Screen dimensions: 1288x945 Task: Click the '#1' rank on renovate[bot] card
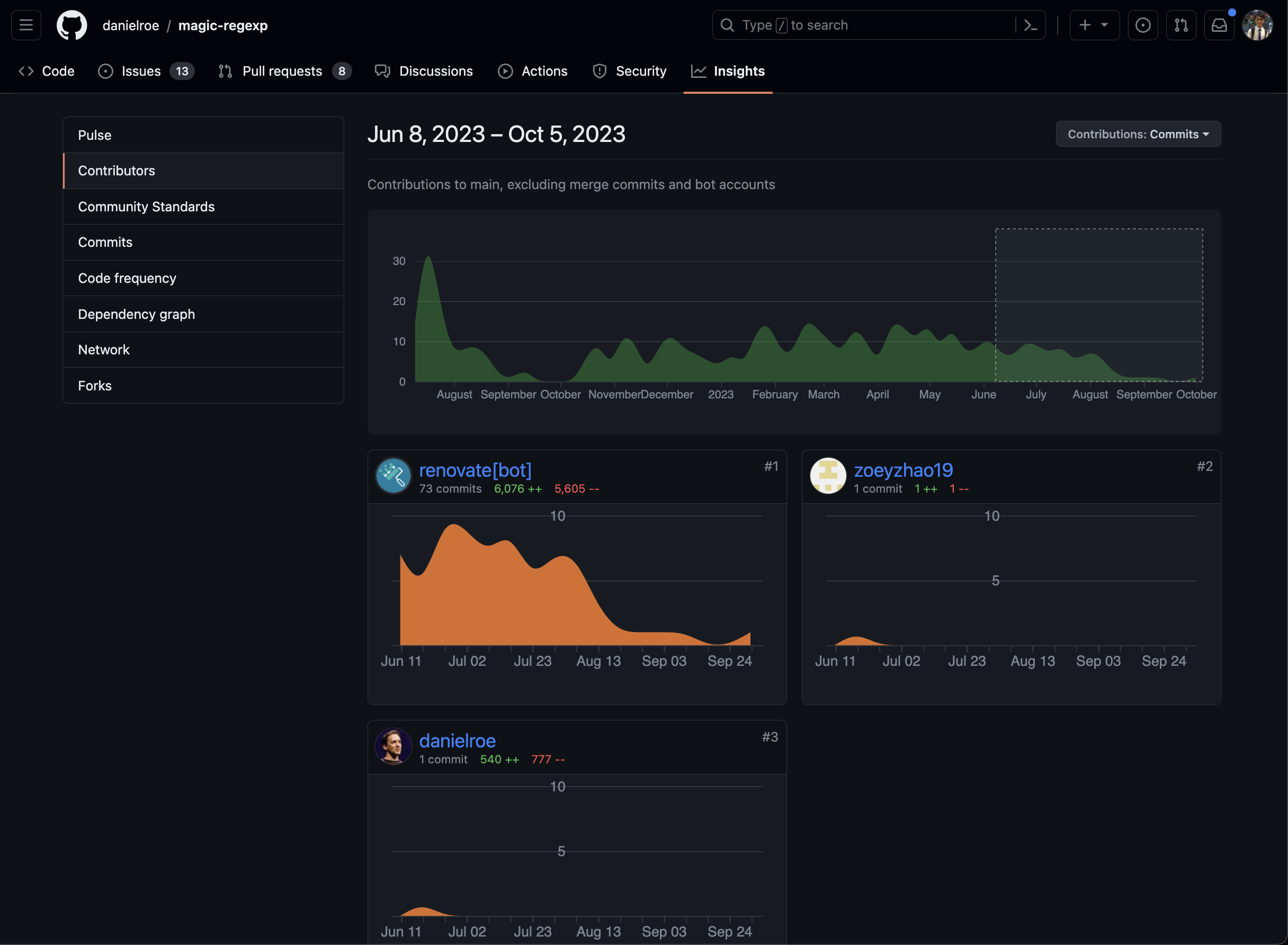click(x=771, y=467)
